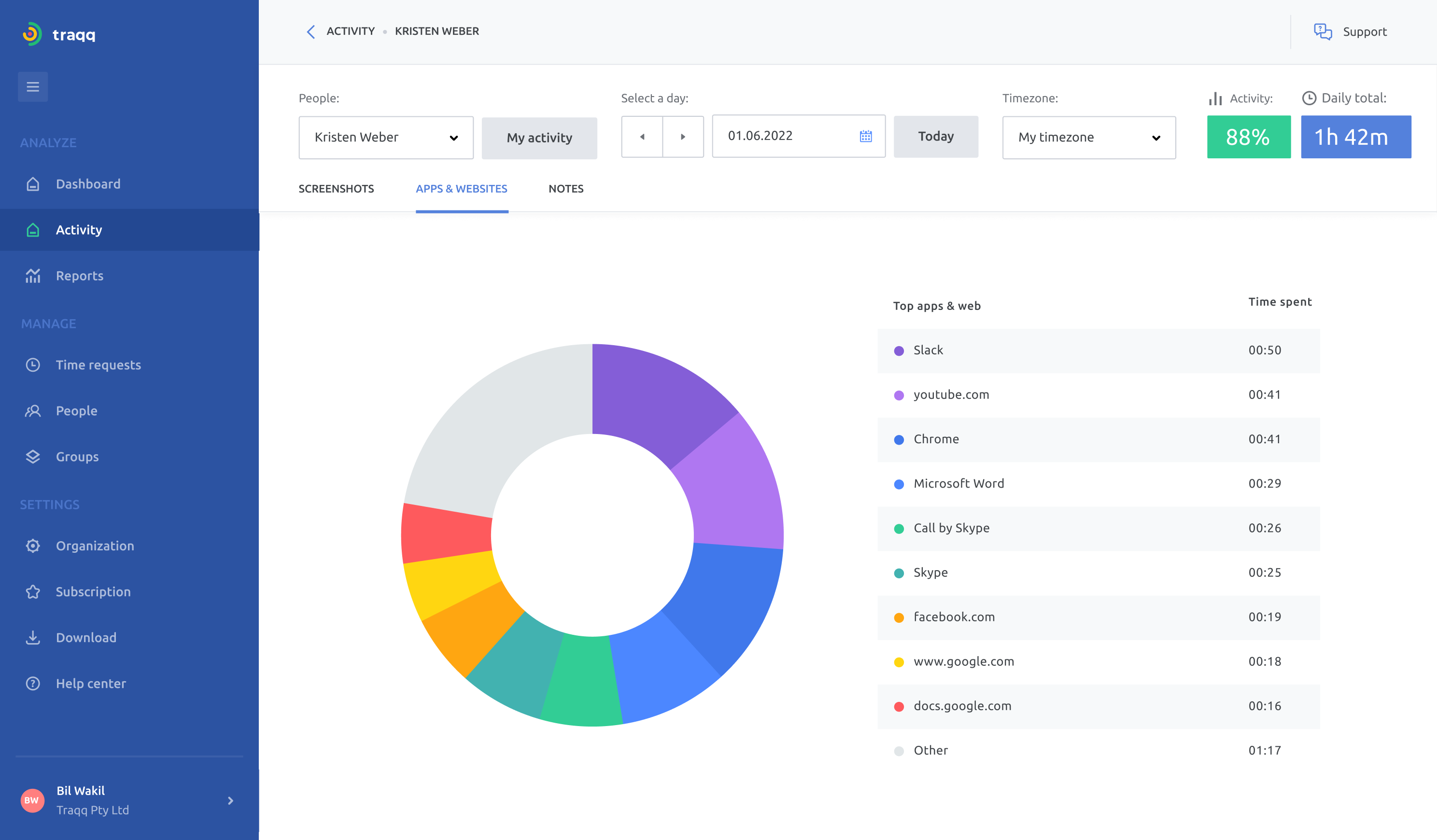
Task: Click the Time spent column header
Action: tap(1280, 302)
